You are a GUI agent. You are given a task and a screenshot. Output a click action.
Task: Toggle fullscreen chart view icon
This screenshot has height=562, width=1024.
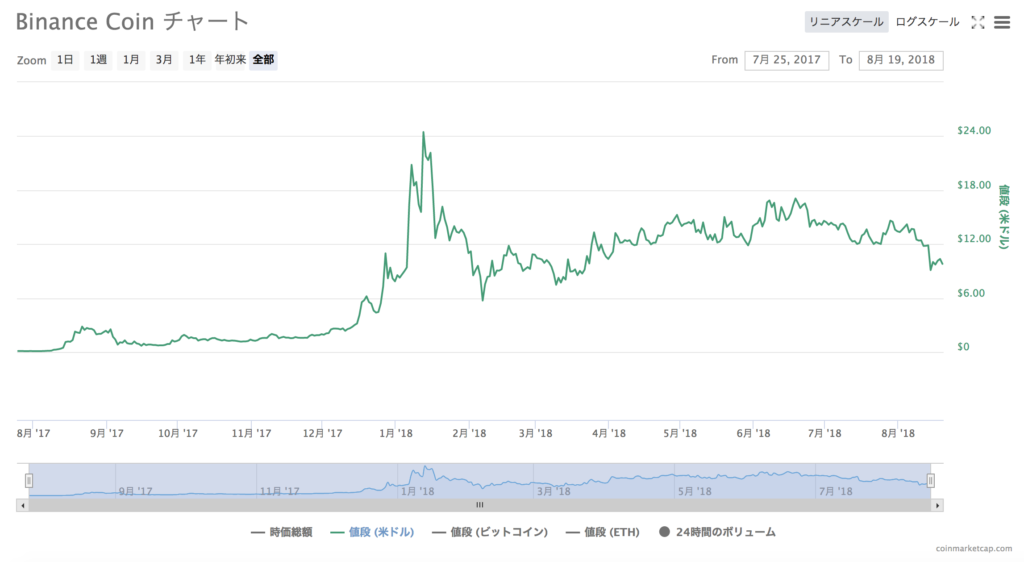(x=978, y=22)
